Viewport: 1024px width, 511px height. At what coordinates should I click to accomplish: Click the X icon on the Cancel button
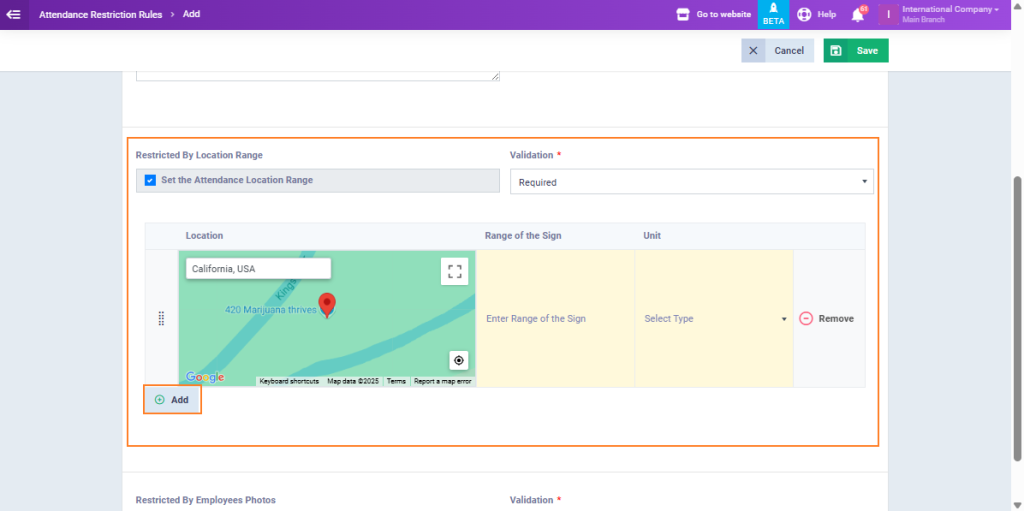(x=753, y=50)
